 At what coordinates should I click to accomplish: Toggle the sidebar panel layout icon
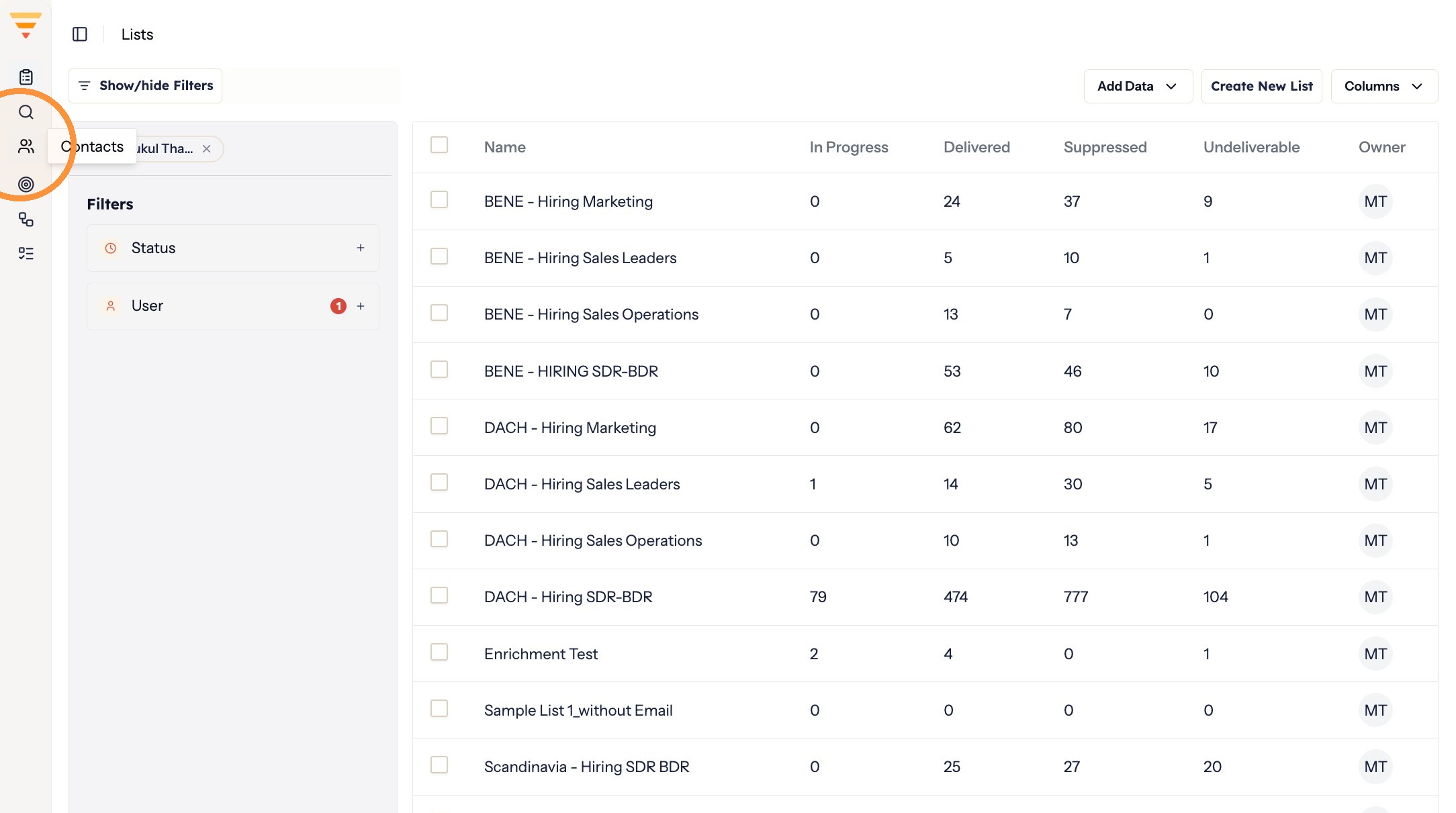80,34
